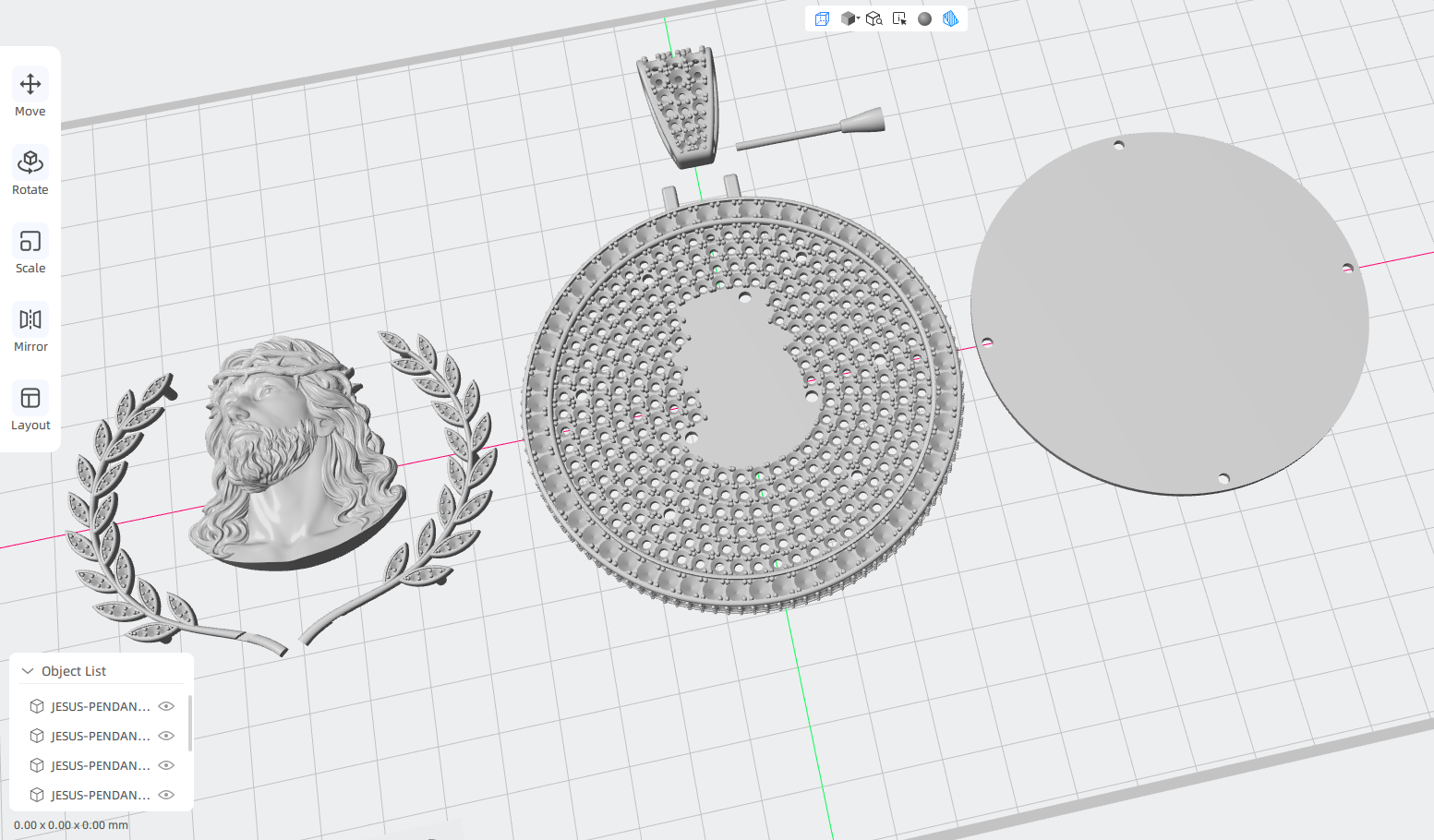The height and width of the screenshot is (840, 1434).
Task: Click cube icon of third Object List row
Action: pyautogui.click(x=37, y=765)
